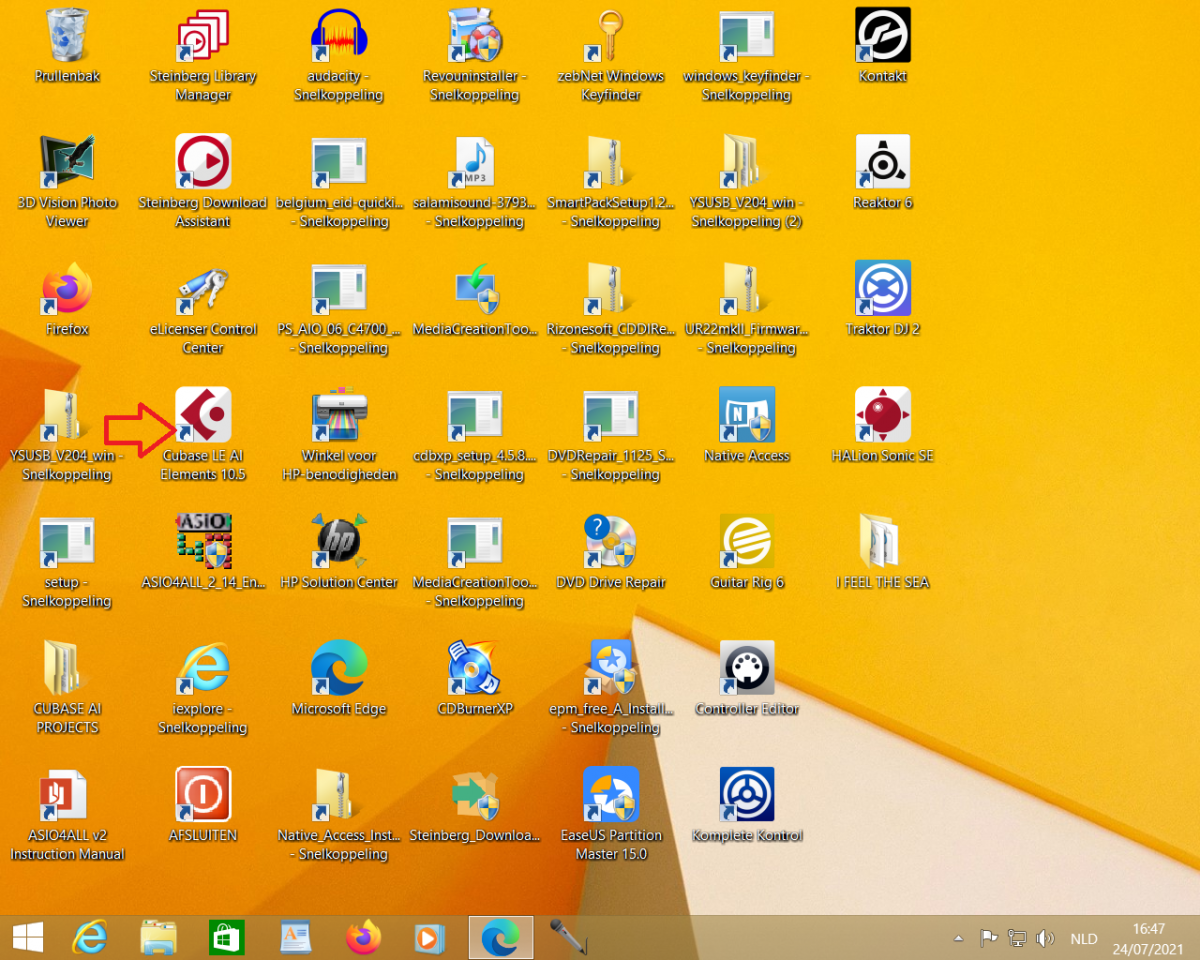Launch Kontakt desktop icon
The image size is (1200, 960).
coord(883,35)
